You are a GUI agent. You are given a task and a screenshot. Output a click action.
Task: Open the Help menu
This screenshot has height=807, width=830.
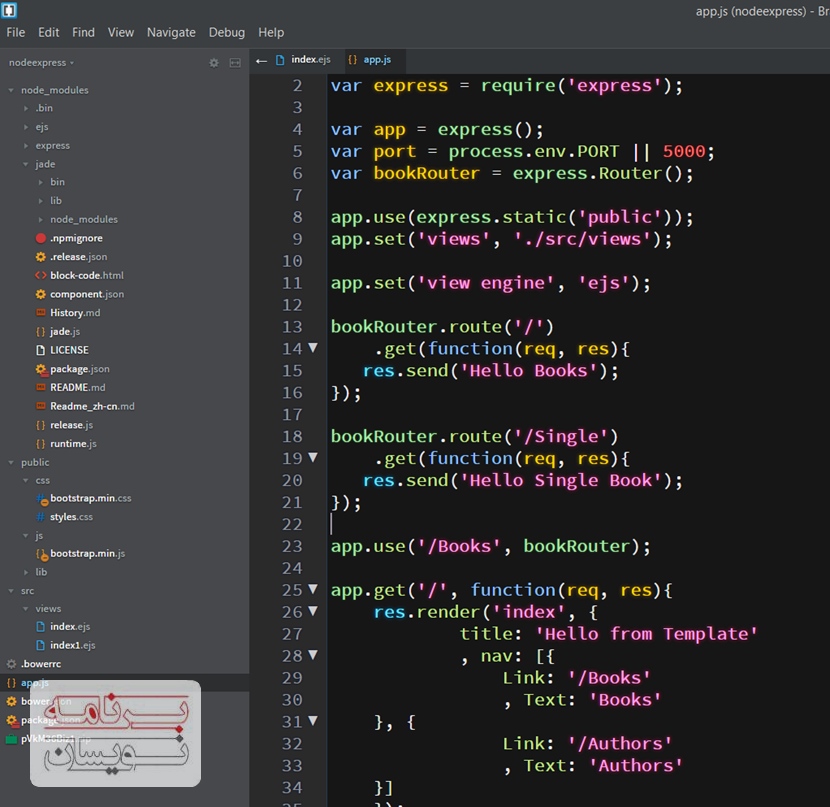point(271,32)
